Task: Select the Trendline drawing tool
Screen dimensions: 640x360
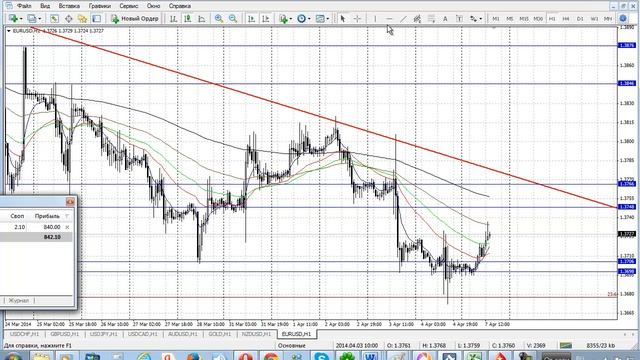Action: 403,19
